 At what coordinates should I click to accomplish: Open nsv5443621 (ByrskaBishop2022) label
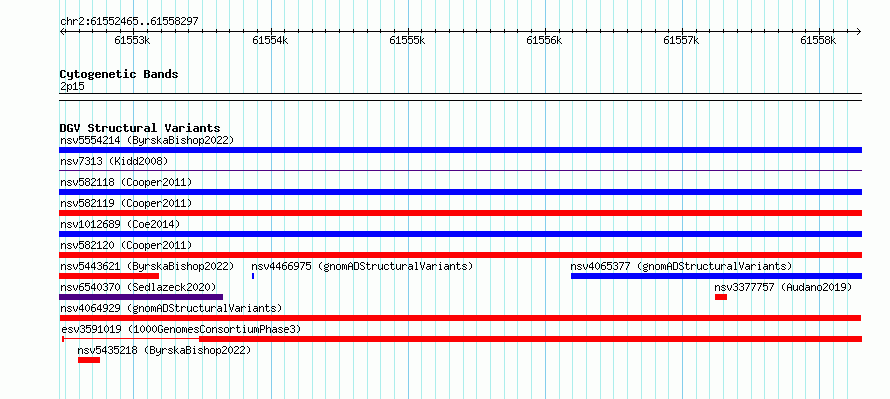(x=147, y=266)
